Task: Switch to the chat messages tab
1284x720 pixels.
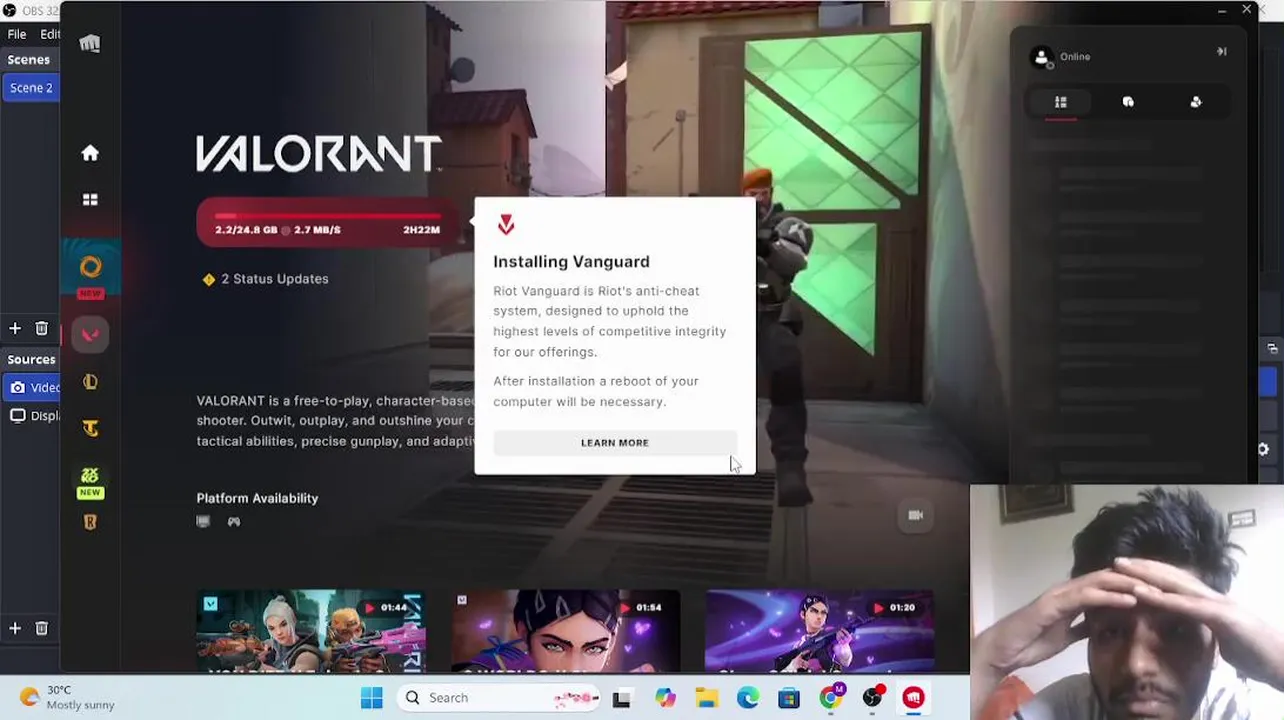Action: click(1128, 102)
